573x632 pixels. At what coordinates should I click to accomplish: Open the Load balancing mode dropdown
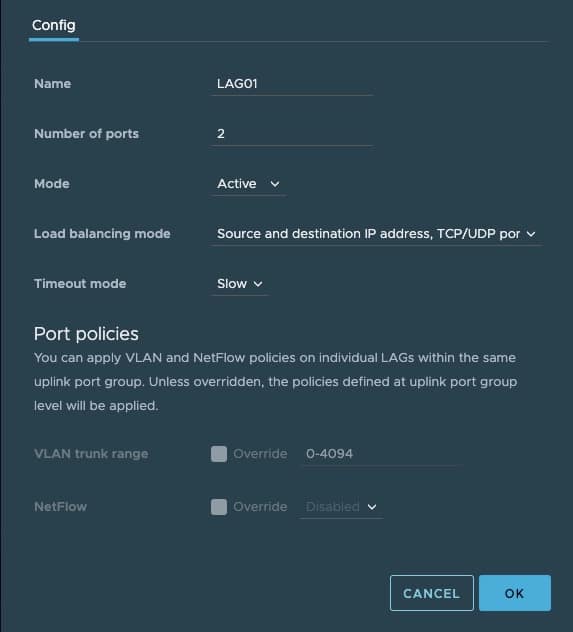pos(376,234)
